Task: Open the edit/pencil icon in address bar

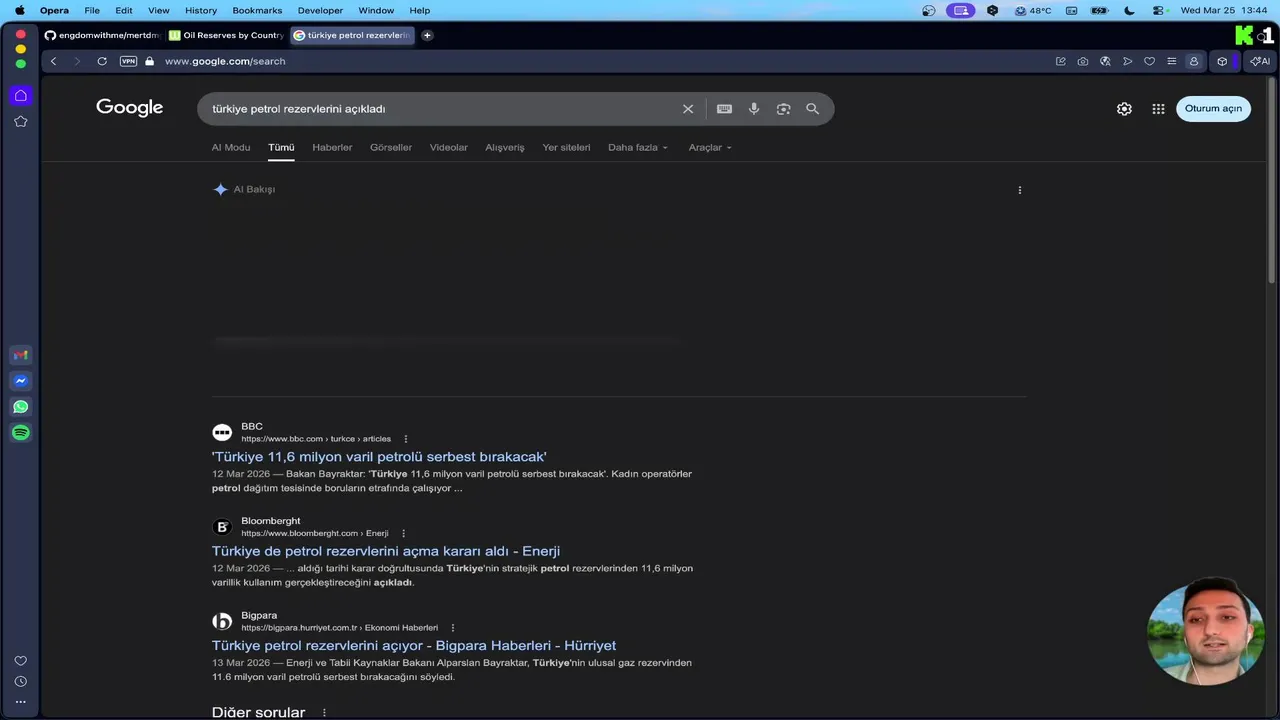Action: point(1061,61)
